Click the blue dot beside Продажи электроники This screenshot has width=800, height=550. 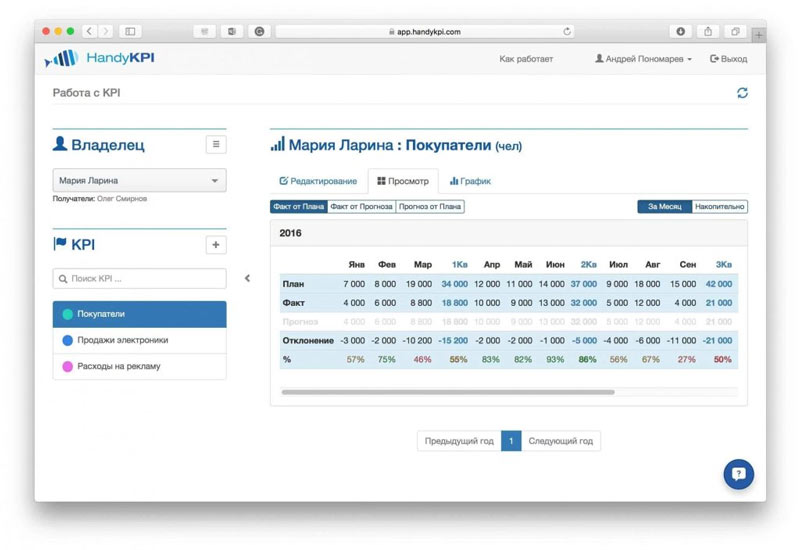[67, 340]
